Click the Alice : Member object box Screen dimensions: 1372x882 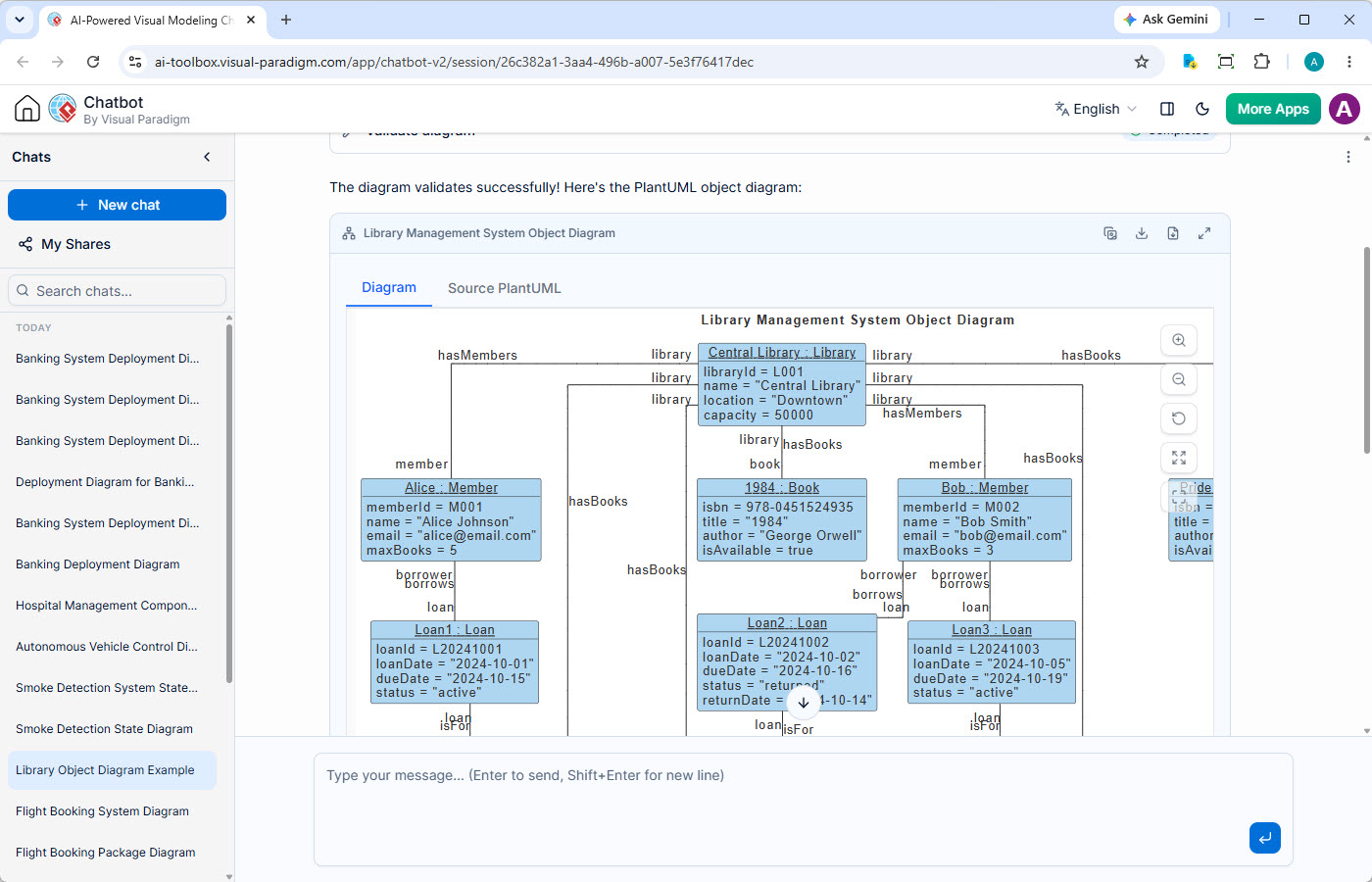451,519
